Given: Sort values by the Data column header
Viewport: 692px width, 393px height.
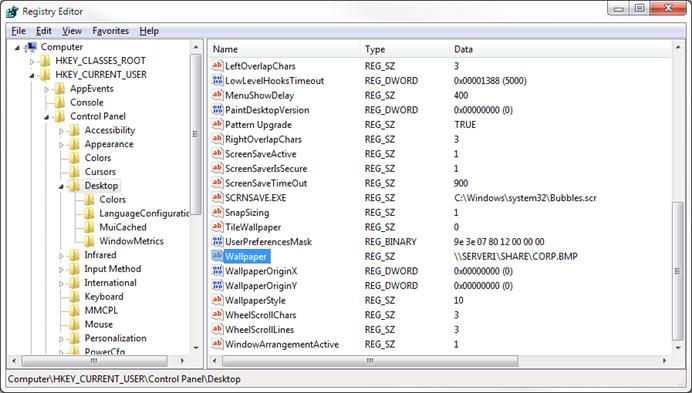Looking at the screenshot, I should click(560, 49).
